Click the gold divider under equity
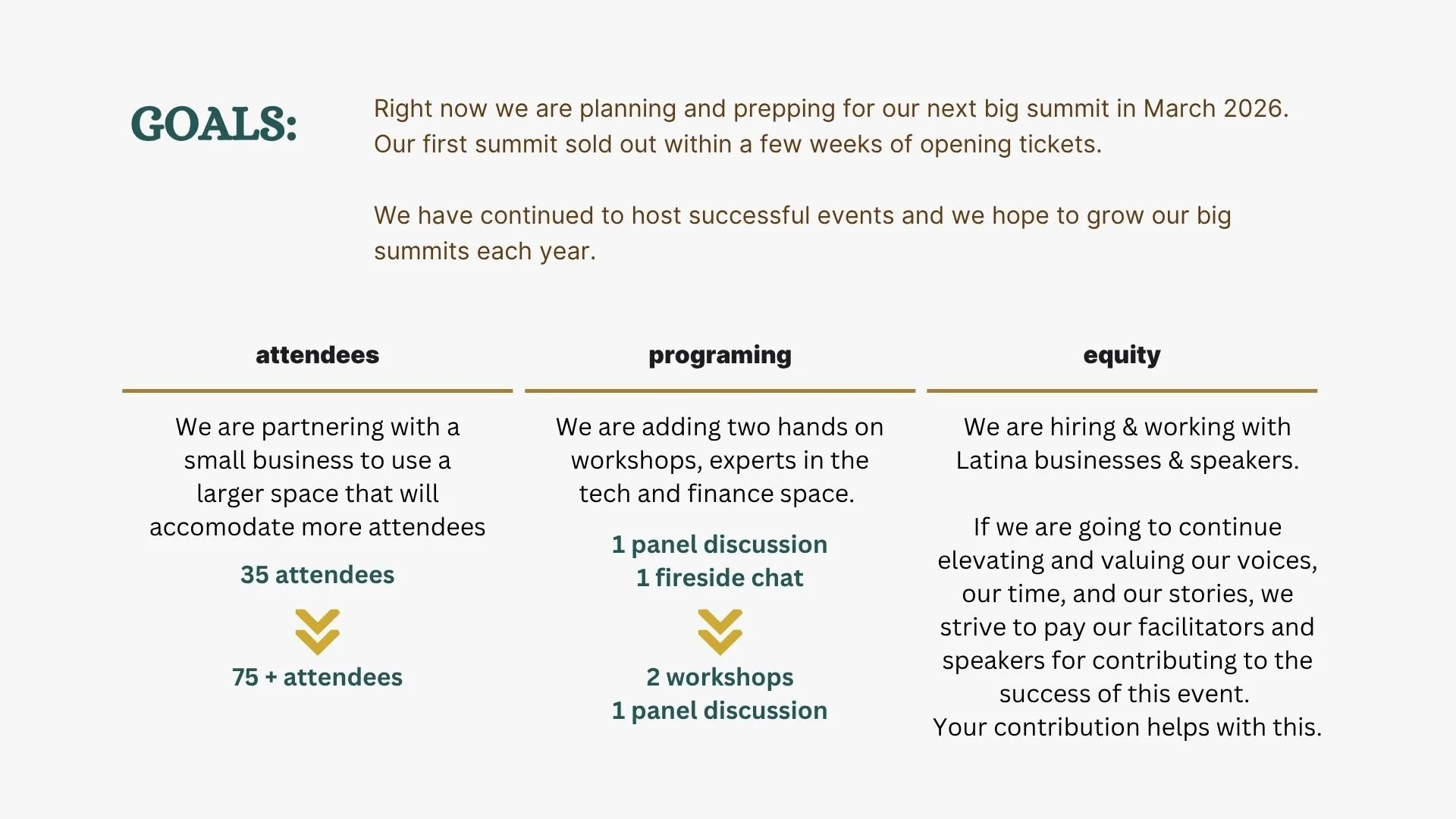The image size is (1456, 819). pos(1122,391)
